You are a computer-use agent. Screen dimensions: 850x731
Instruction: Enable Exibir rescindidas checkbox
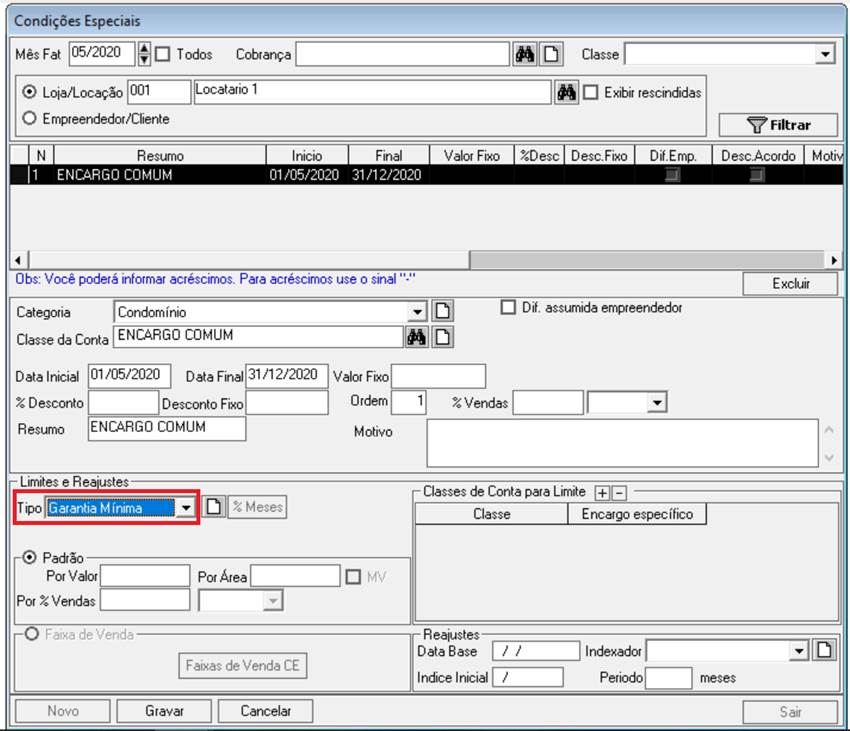click(591, 92)
